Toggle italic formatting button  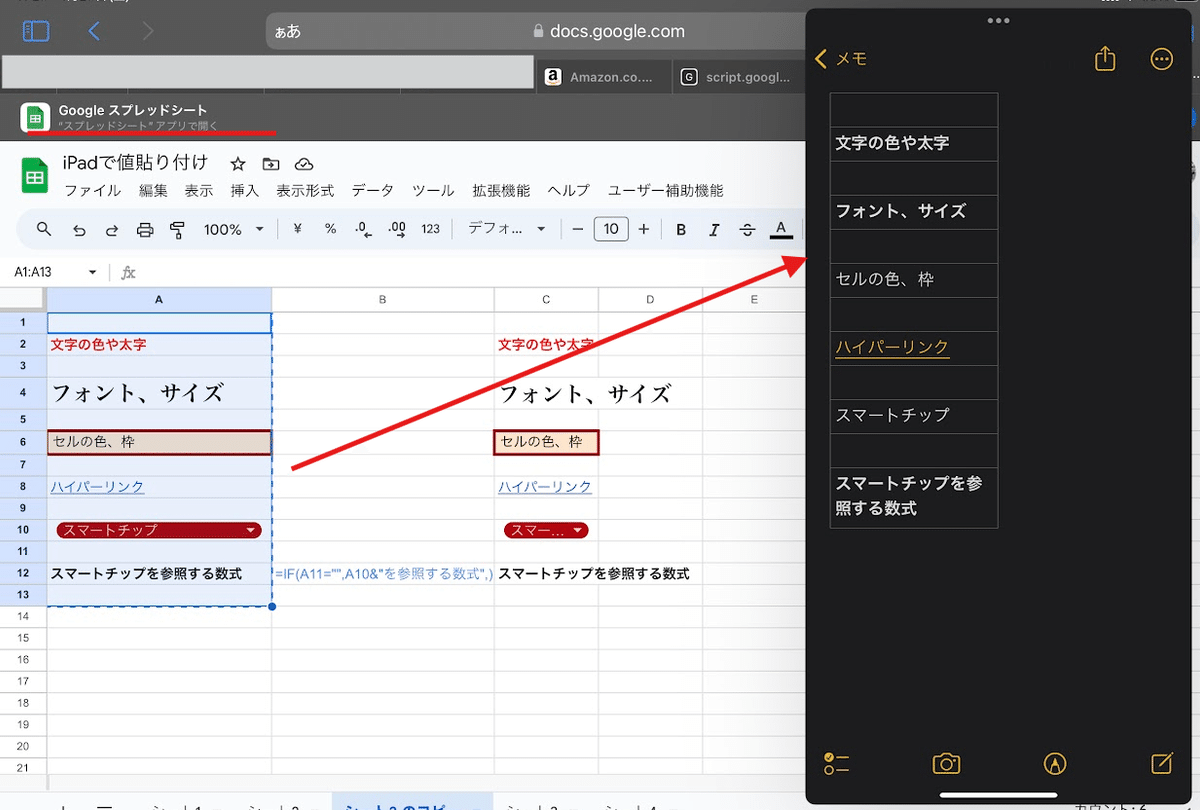pos(714,230)
